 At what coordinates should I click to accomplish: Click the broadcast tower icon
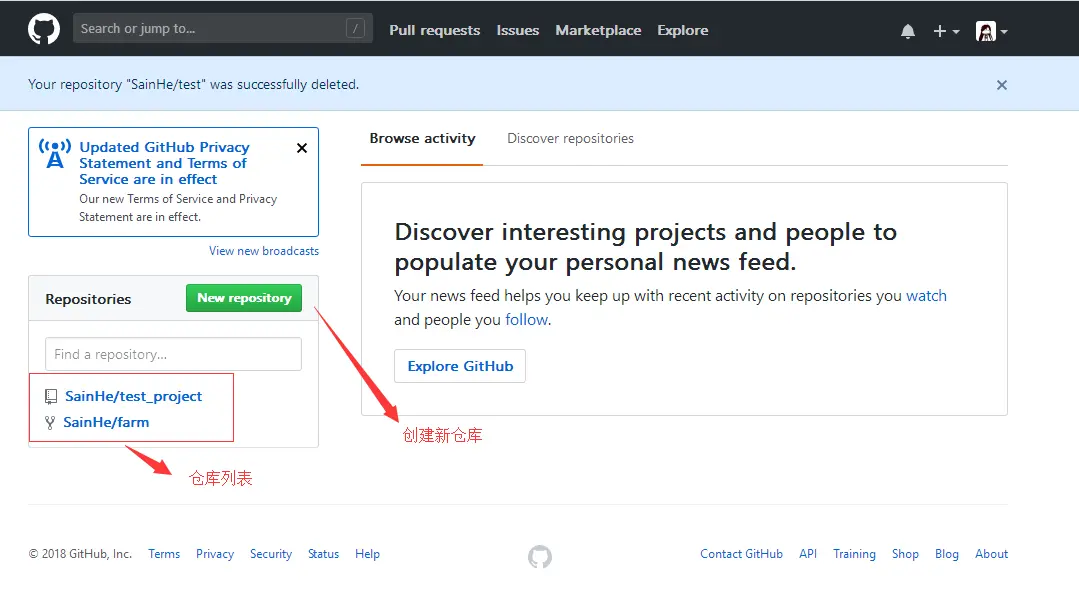pyautogui.click(x=55, y=153)
